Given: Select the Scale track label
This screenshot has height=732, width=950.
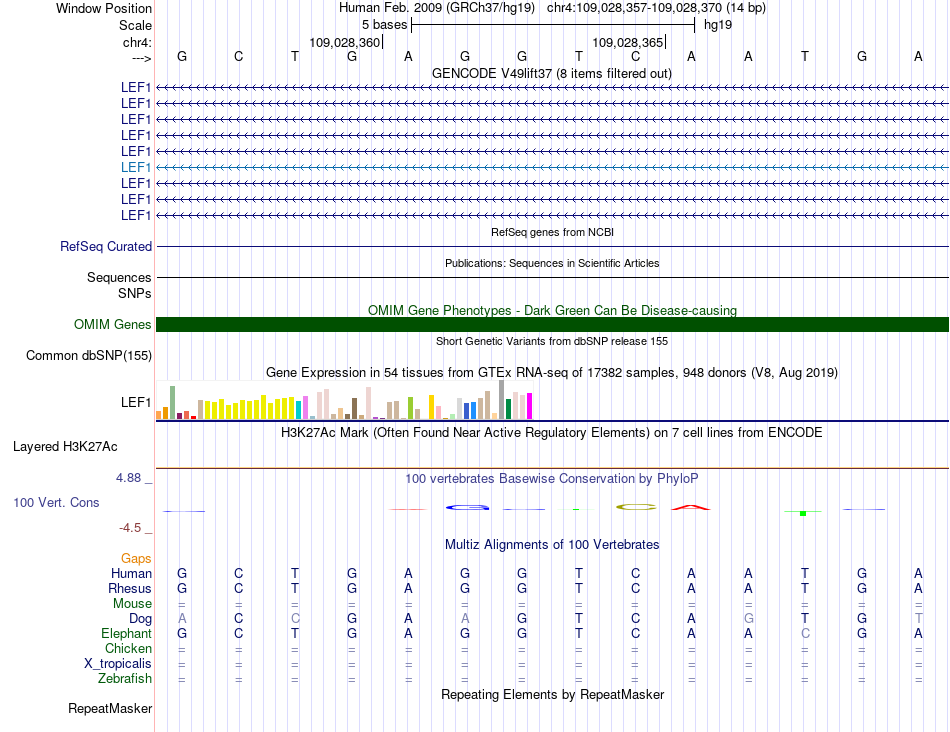Looking at the screenshot, I should (x=135, y=25).
